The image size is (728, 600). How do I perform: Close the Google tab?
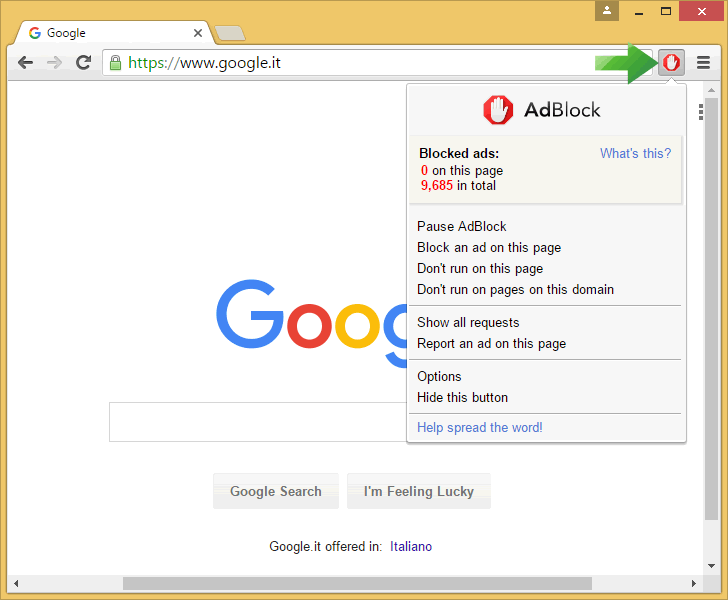click(198, 33)
